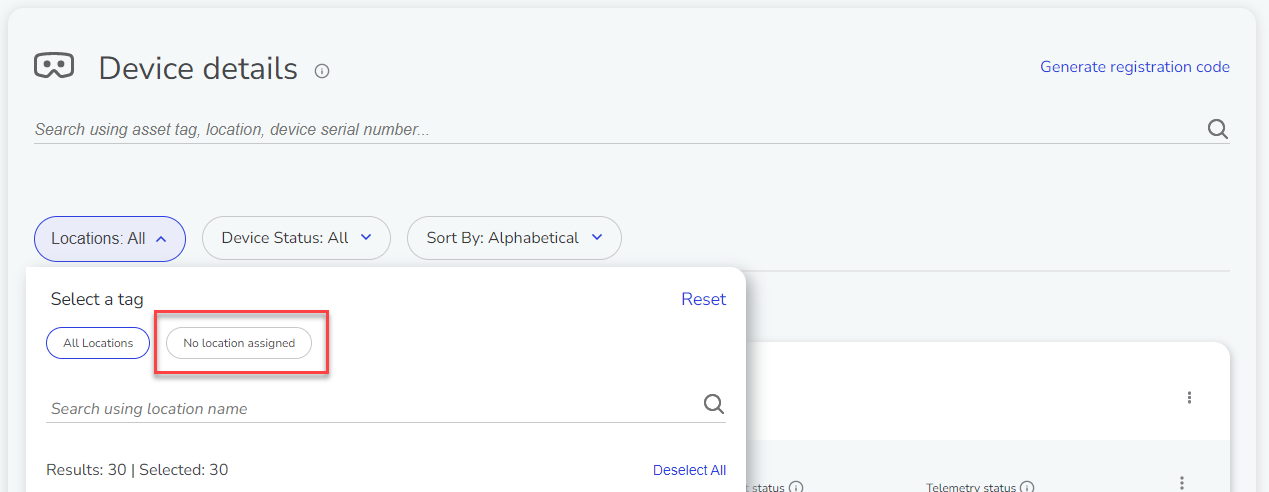This screenshot has height=492, width=1269.
Task: Open the Sort By: Alphabetical dropdown
Action: point(514,238)
